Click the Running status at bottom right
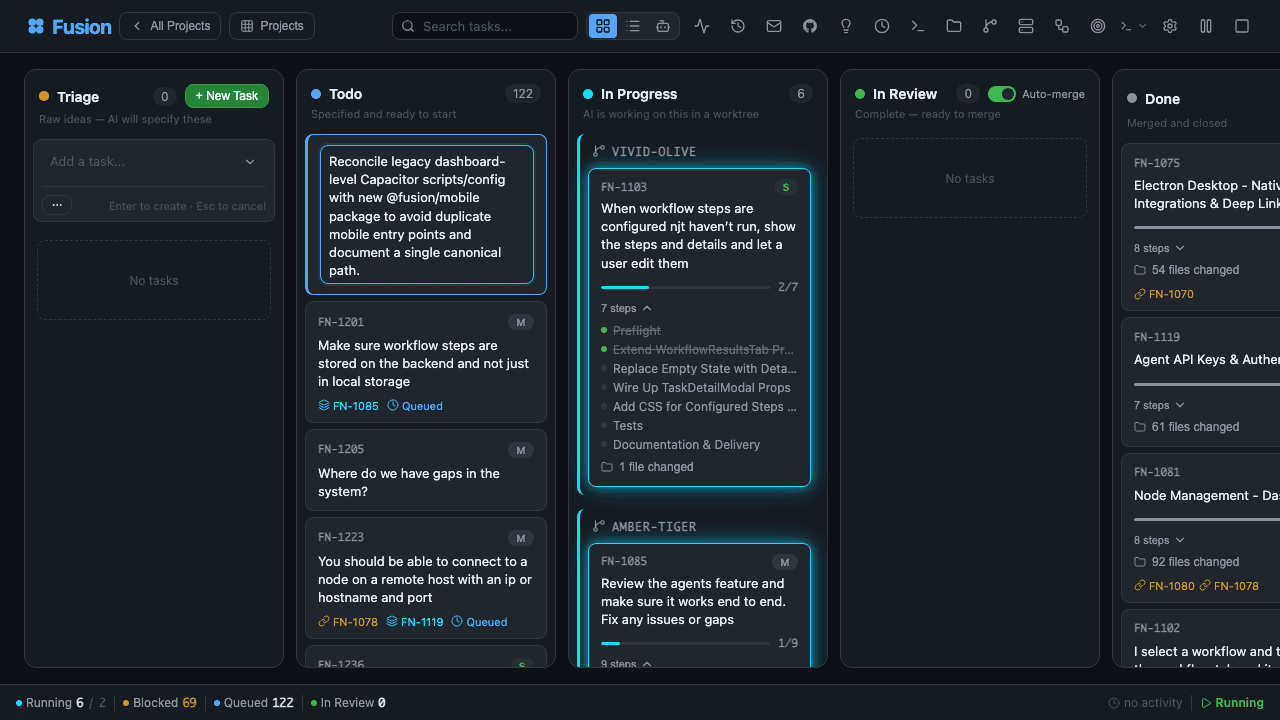The width and height of the screenshot is (1280, 720). pyautogui.click(x=1232, y=703)
